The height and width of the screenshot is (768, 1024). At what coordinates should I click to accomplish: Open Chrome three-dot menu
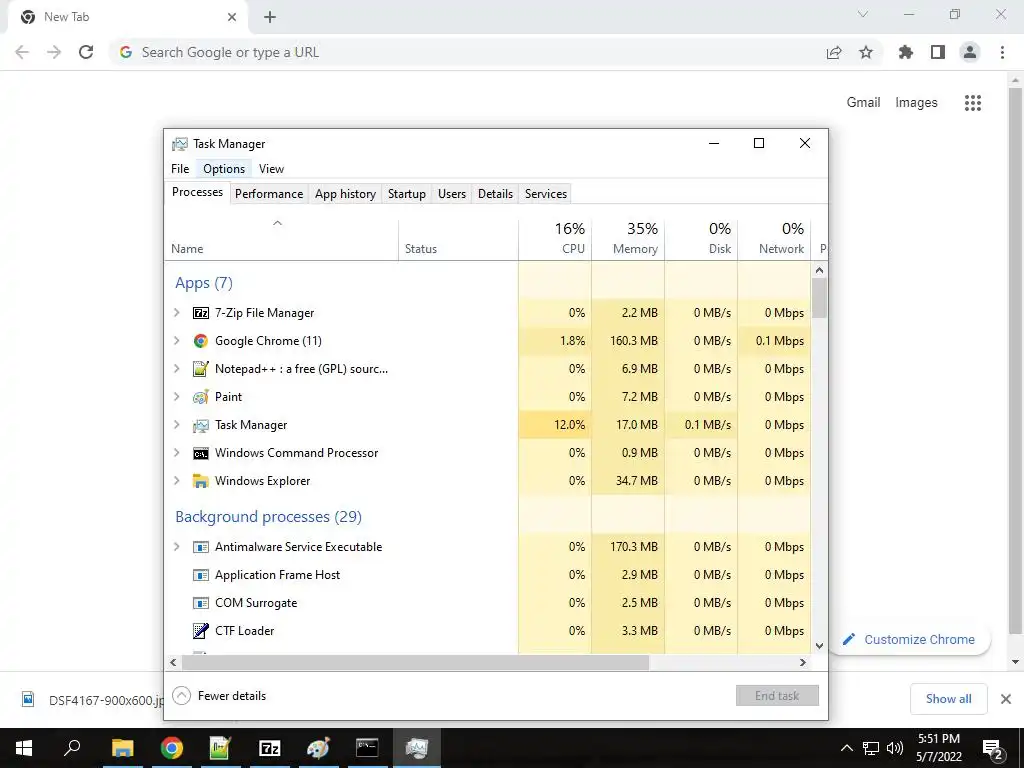[x=1002, y=52]
